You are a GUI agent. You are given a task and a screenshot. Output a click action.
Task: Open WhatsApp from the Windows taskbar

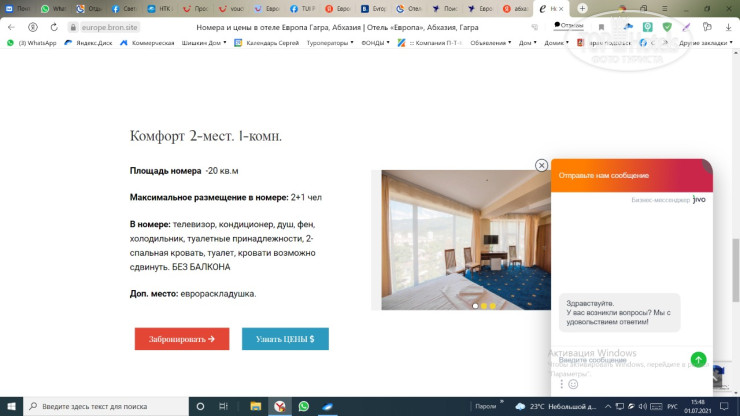(x=304, y=406)
